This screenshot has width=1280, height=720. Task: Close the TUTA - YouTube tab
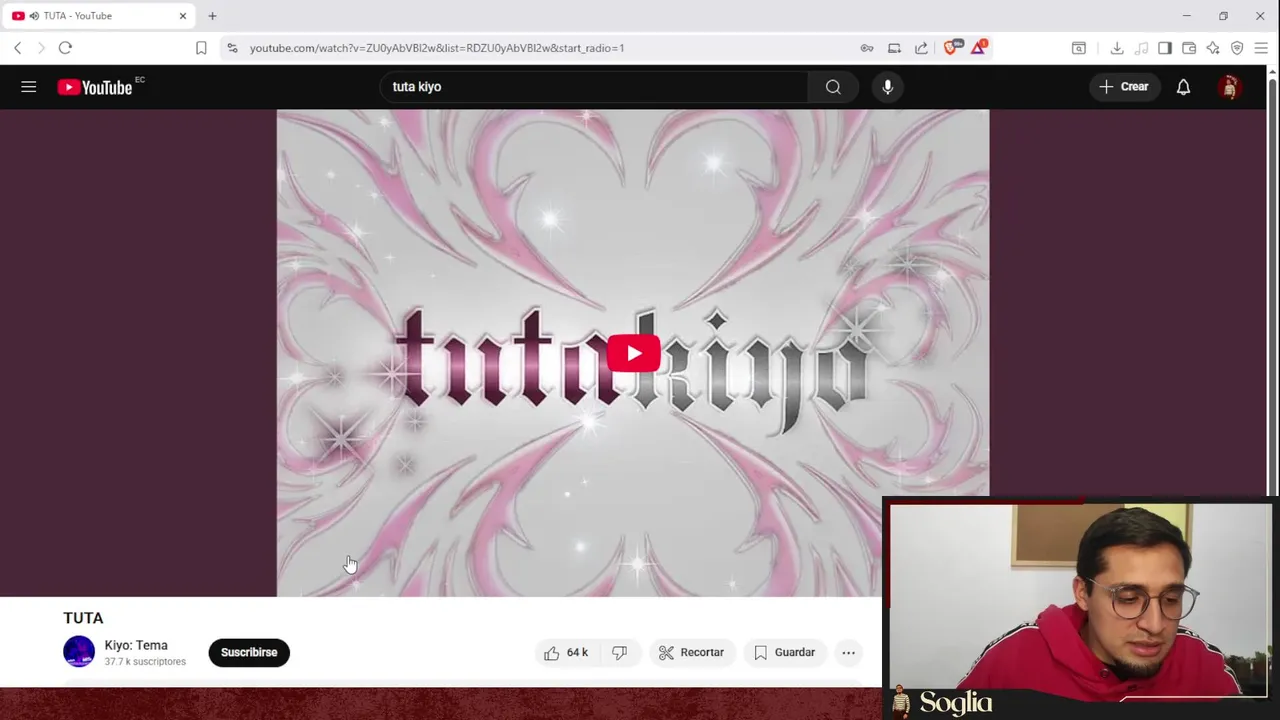pyautogui.click(x=183, y=16)
